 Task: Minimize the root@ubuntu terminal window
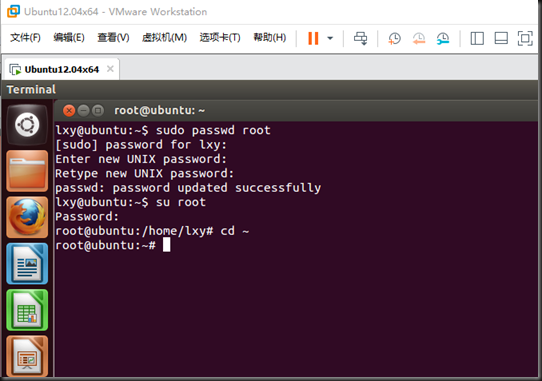pos(83,111)
